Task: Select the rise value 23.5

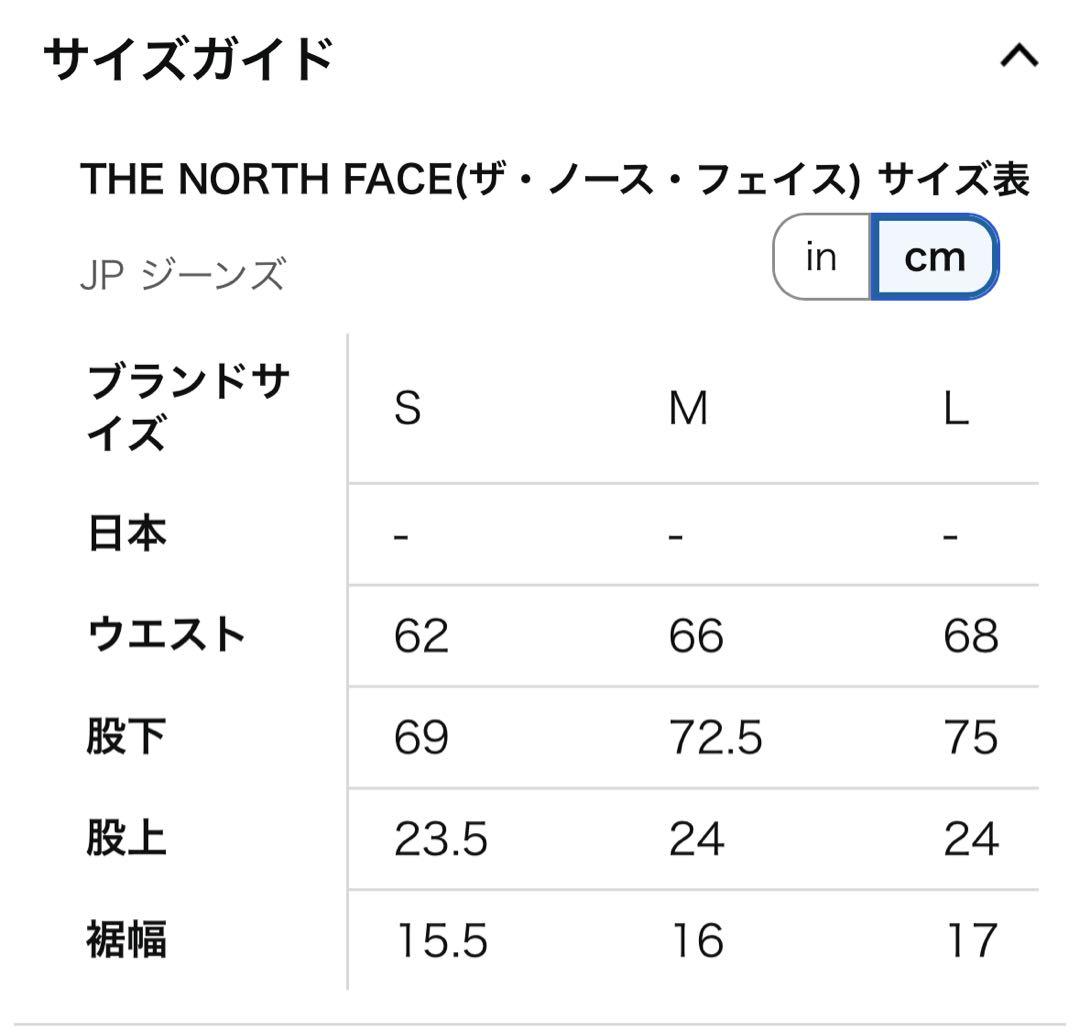Action: [x=440, y=839]
